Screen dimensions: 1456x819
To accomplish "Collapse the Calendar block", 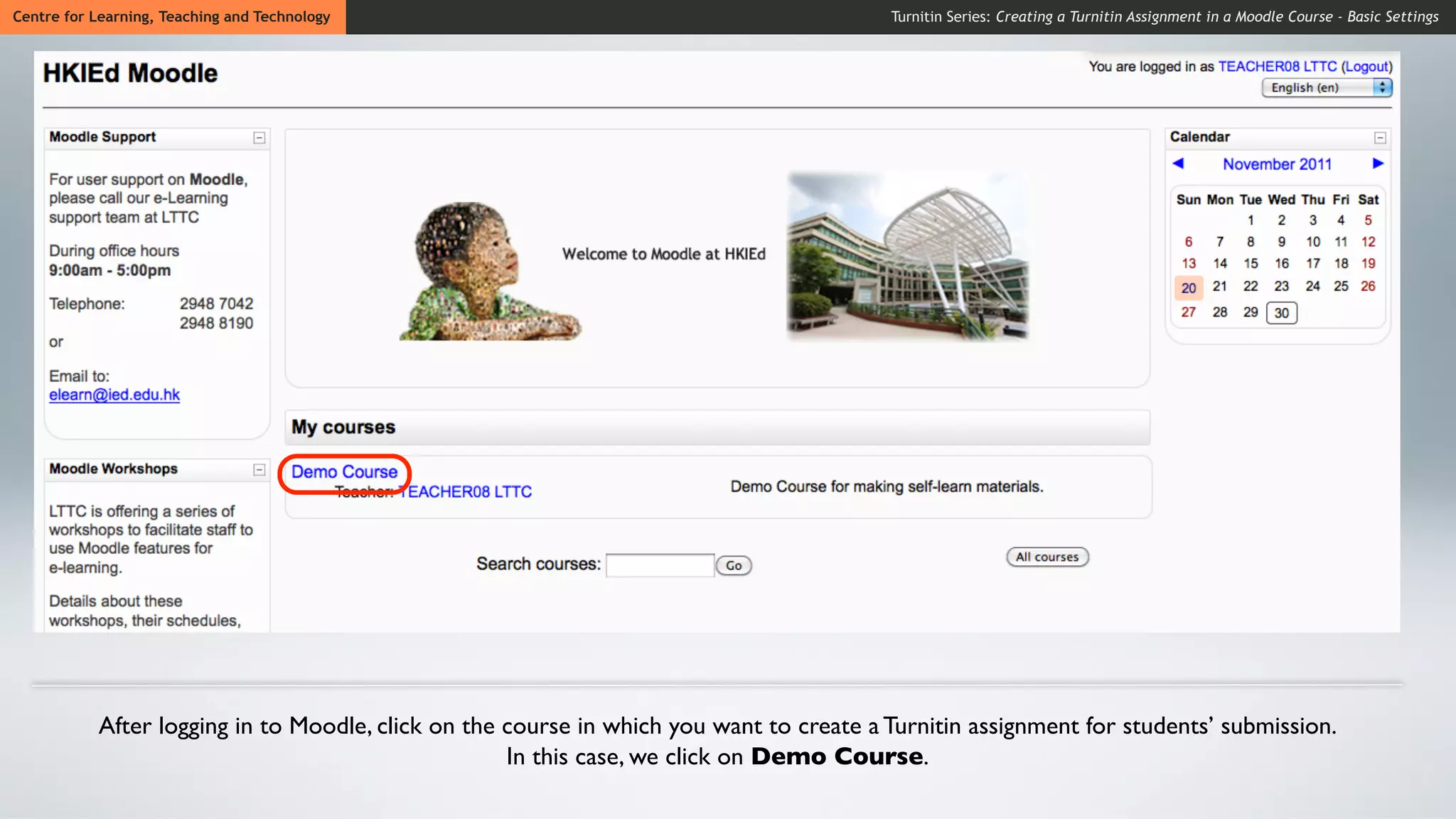I will coord(1380,138).
